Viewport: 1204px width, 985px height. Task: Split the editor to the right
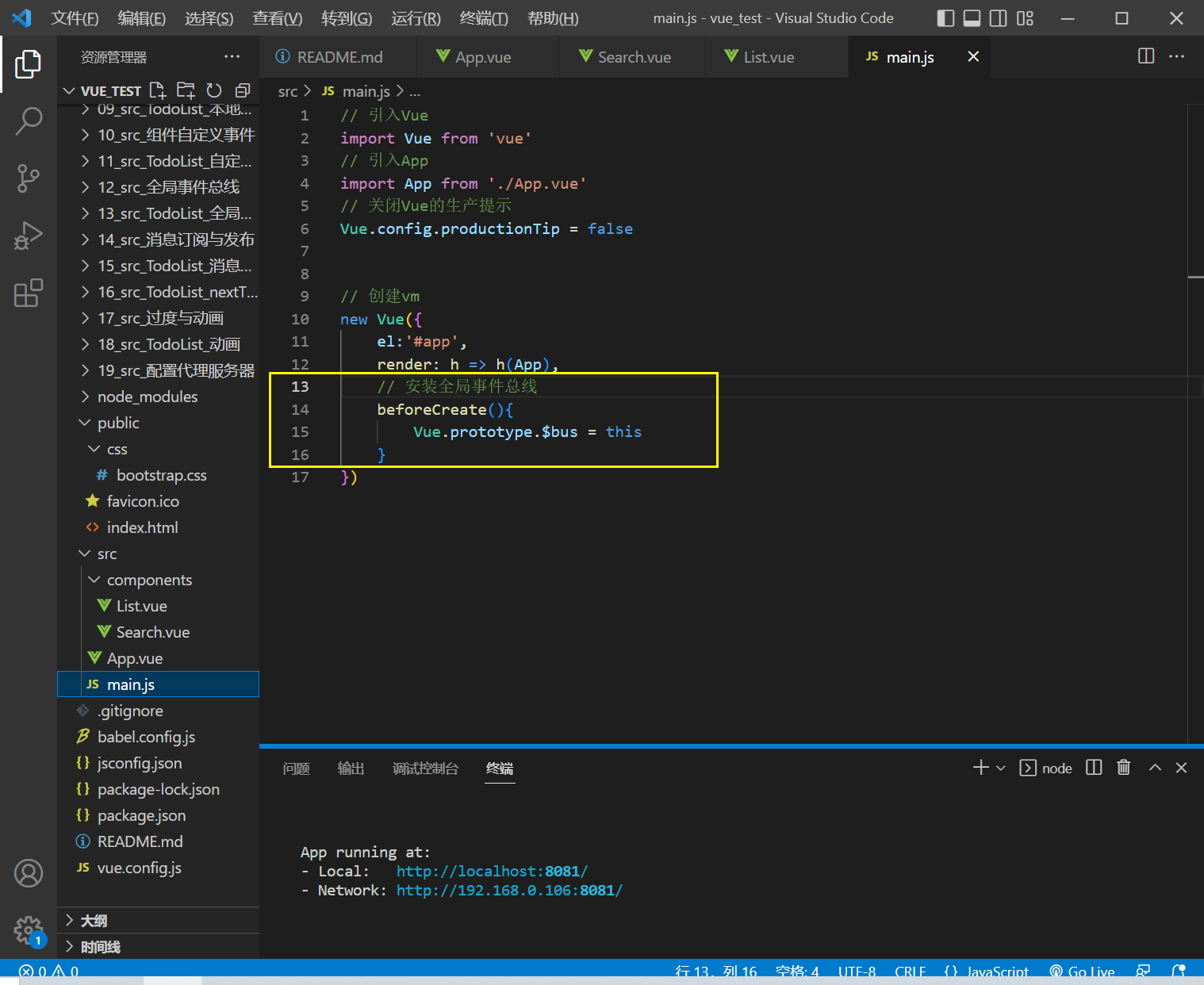pyautogui.click(x=1146, y=56)
